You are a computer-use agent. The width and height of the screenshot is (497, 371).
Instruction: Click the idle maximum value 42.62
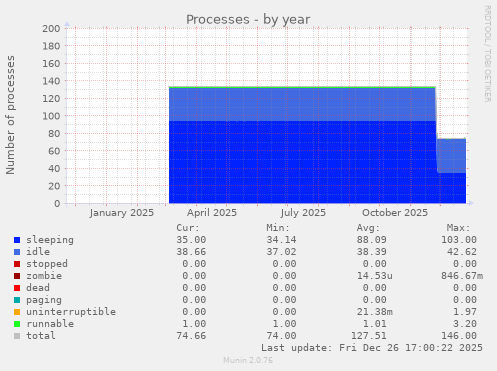pyautogui.click(x=462, y=252)
